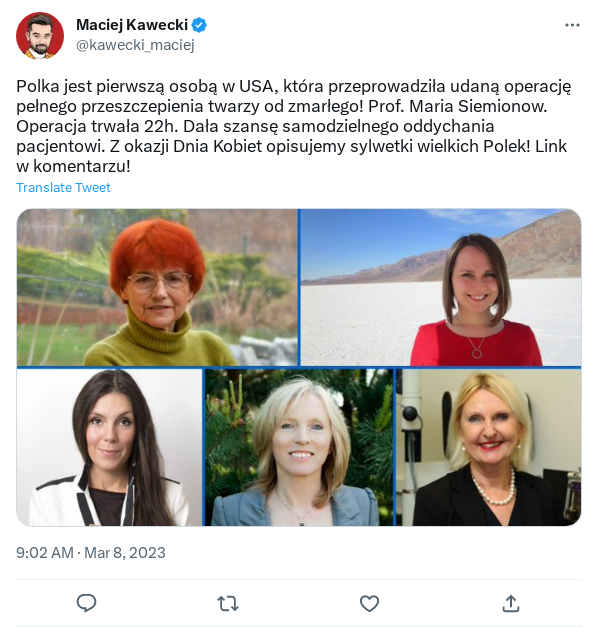Click the blue verified badge next to the name
This screenshot has width=598, height=627.
[x=199, y=25]
